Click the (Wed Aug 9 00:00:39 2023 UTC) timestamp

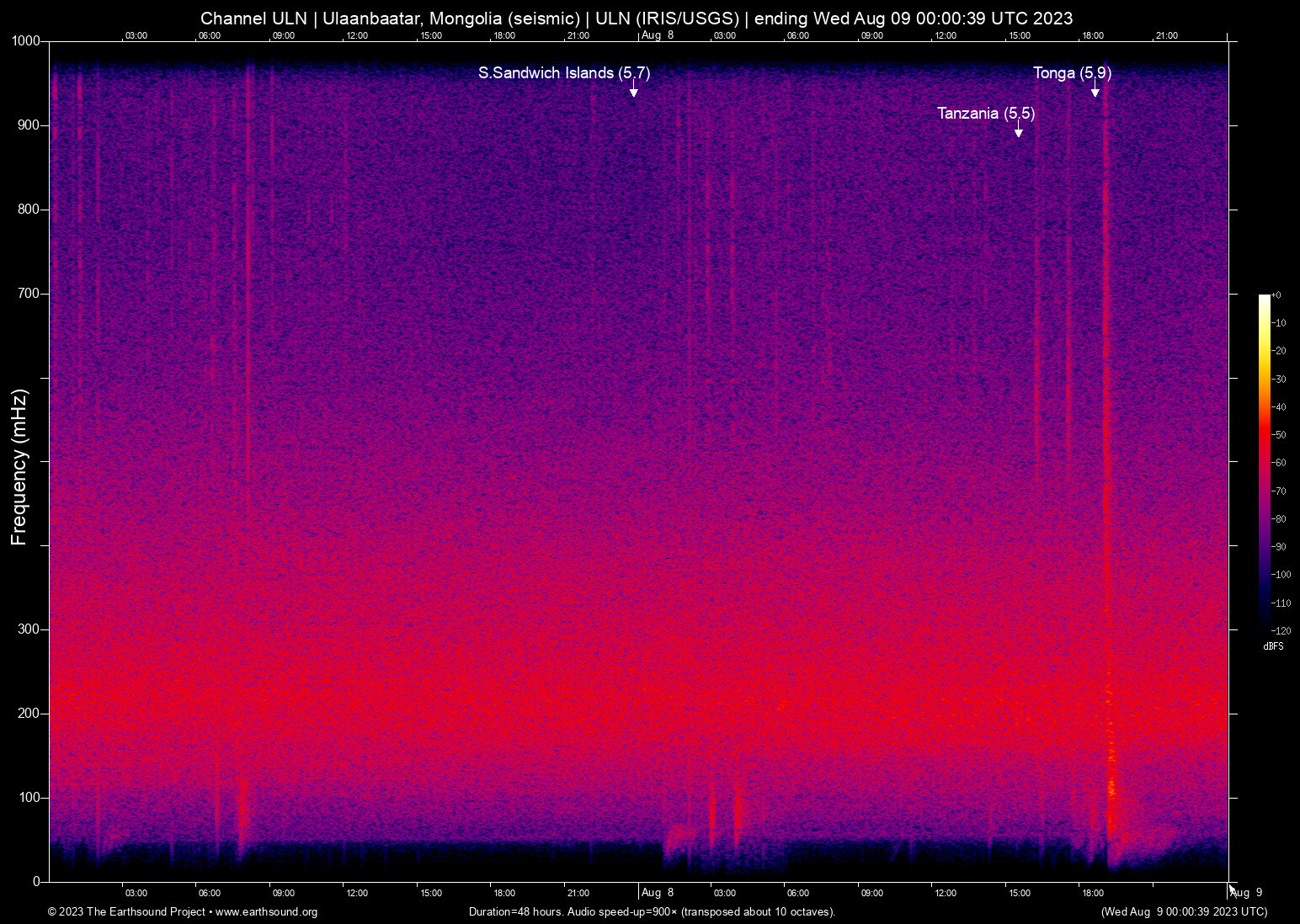(x=1184, y=912)
